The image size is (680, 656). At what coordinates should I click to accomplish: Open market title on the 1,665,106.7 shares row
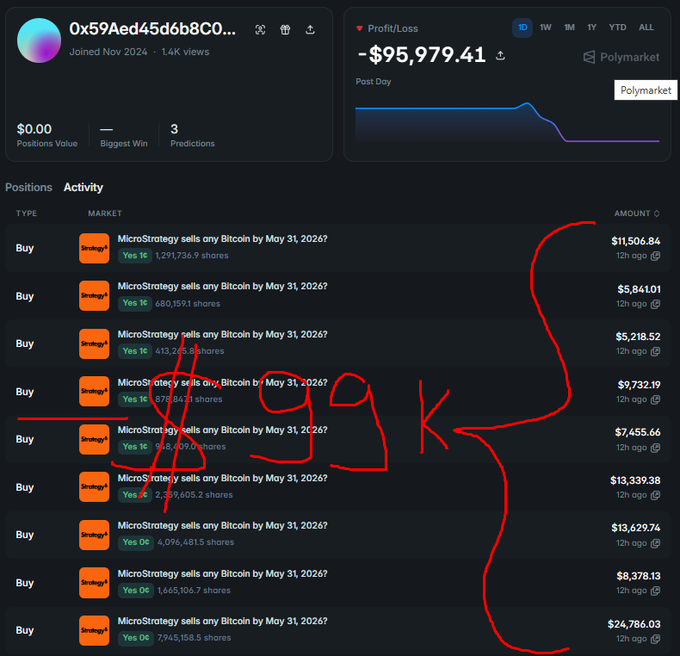click(x=222, y=574)
